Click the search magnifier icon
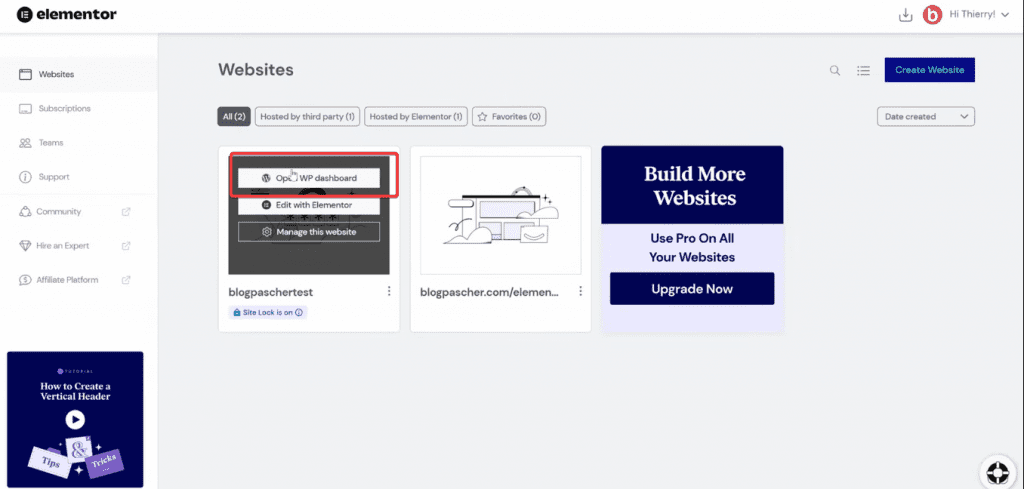The width and height of the screenshot is (1024, 489). 835,71
